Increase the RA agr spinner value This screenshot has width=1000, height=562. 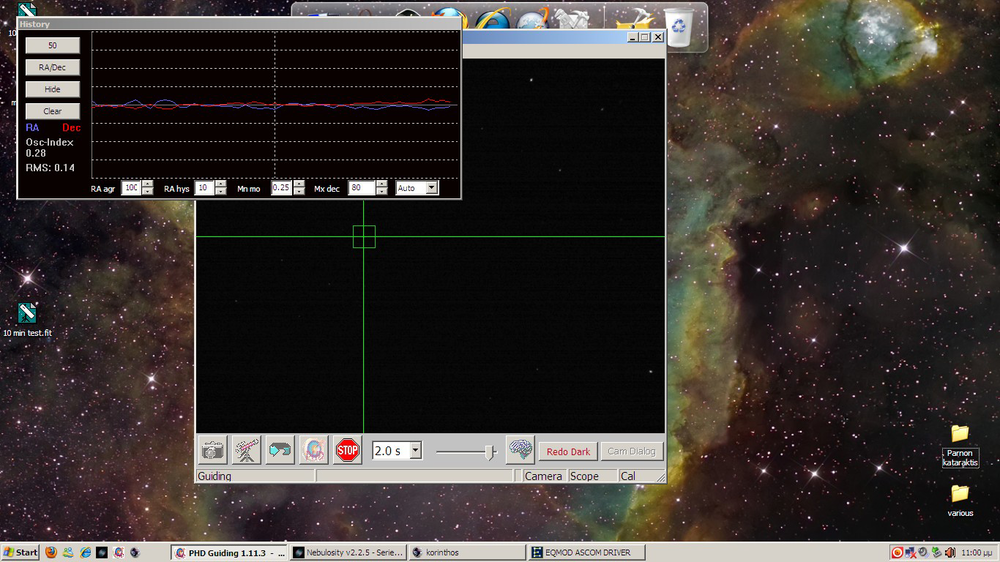[x=147, y=184]
